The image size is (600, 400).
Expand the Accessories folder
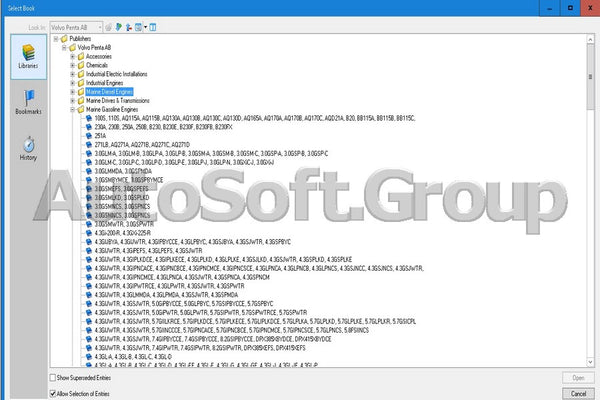[73, 56]
